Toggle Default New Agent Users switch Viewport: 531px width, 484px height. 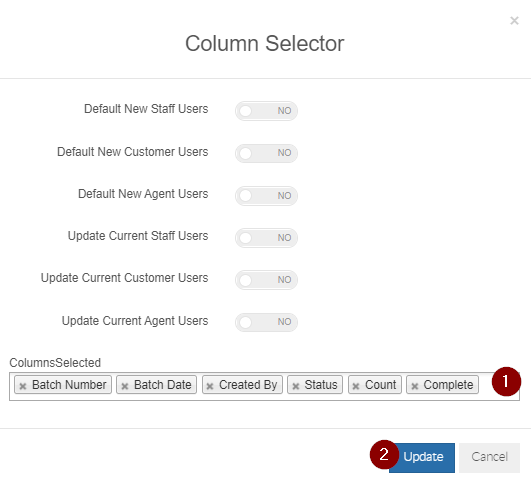click(267, 195)
